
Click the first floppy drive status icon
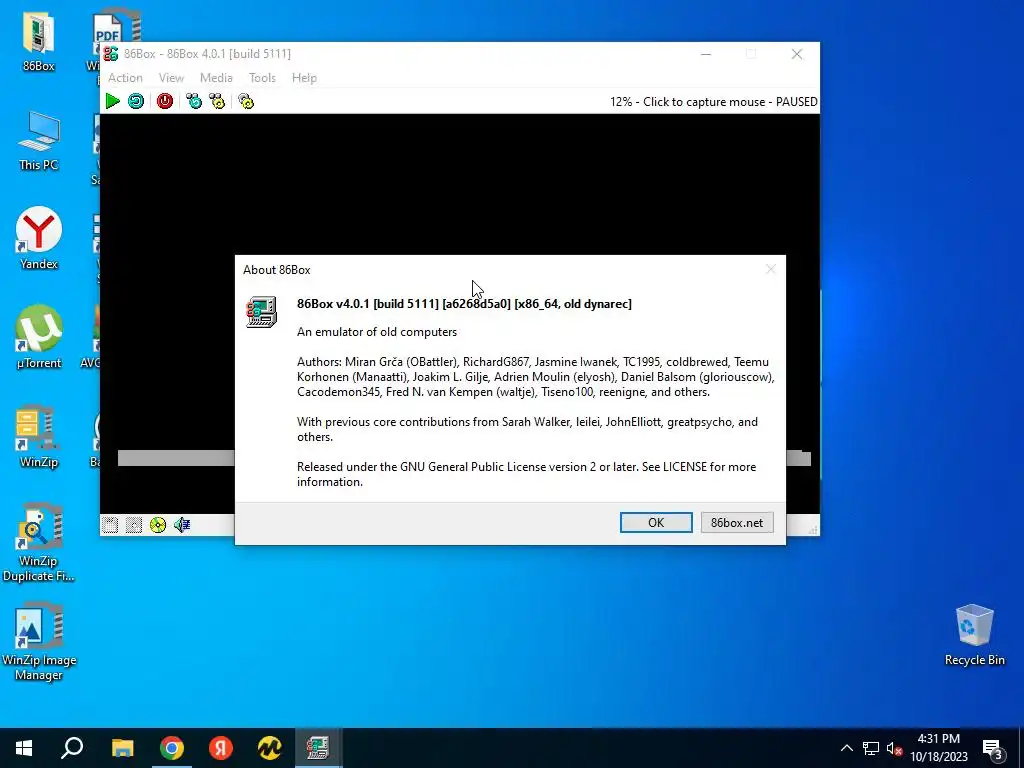[x=110, y=525]
